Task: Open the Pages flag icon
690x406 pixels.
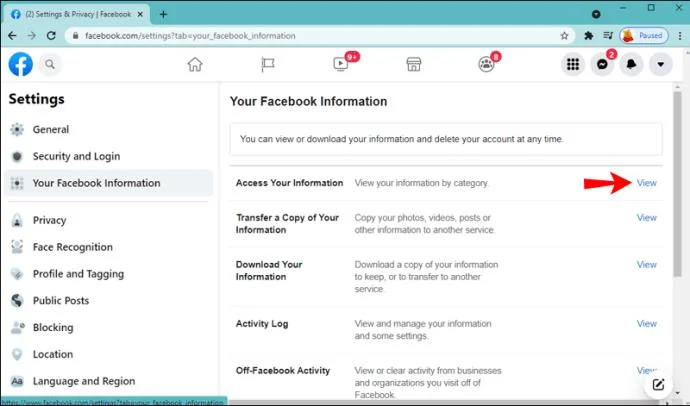Action: coord(268,65)
